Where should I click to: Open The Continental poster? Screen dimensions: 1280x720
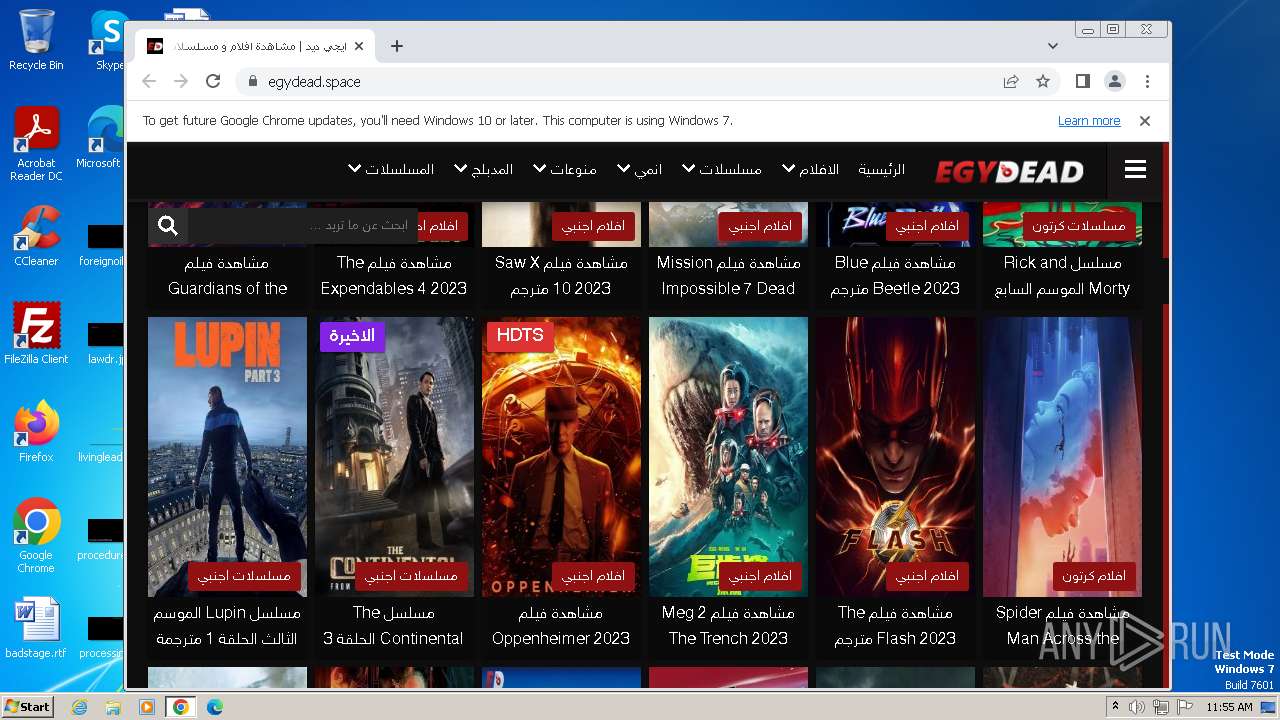click(x=394, y=457)
